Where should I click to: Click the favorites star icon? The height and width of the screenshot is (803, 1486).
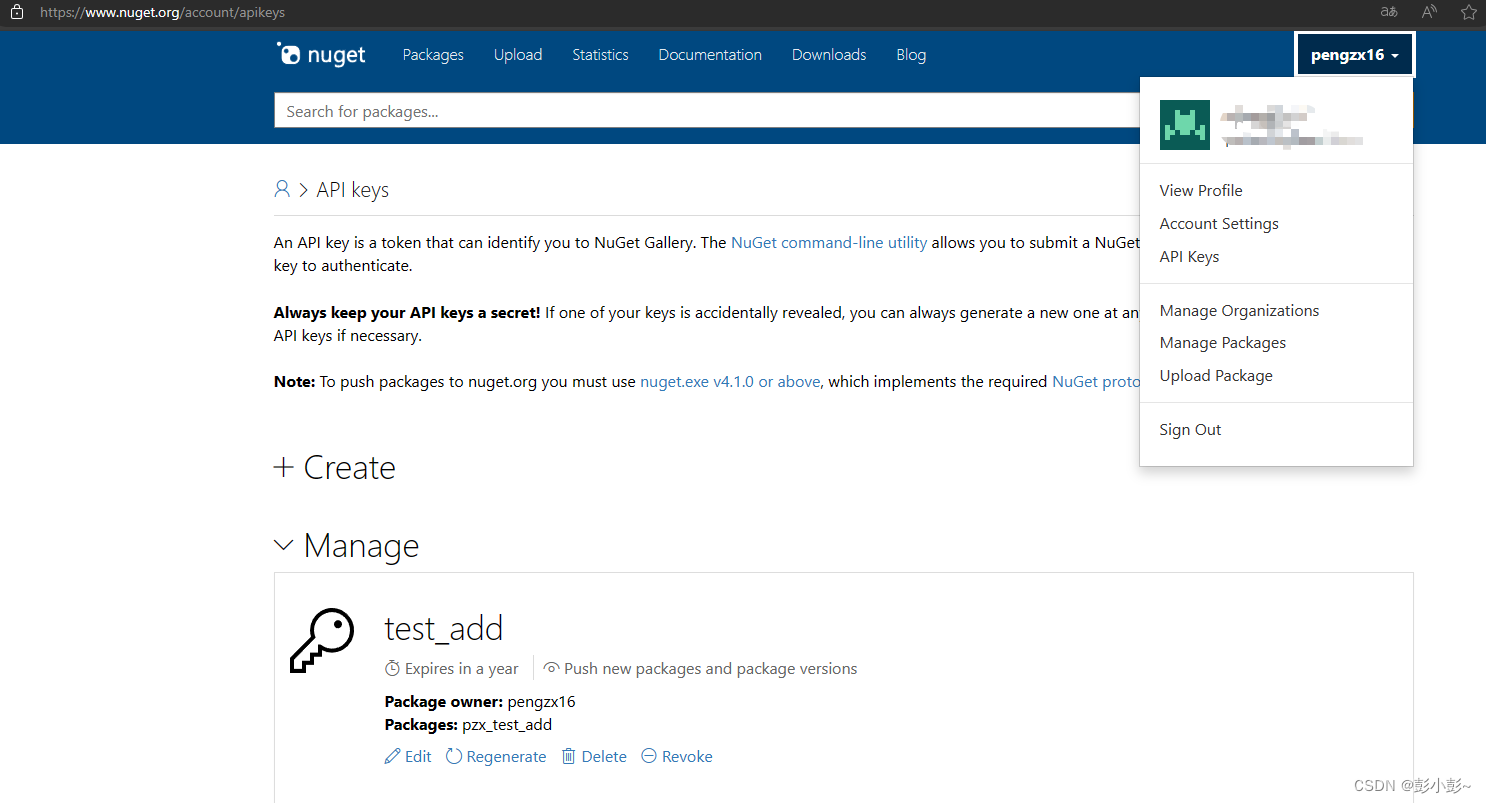point(1469,13)
